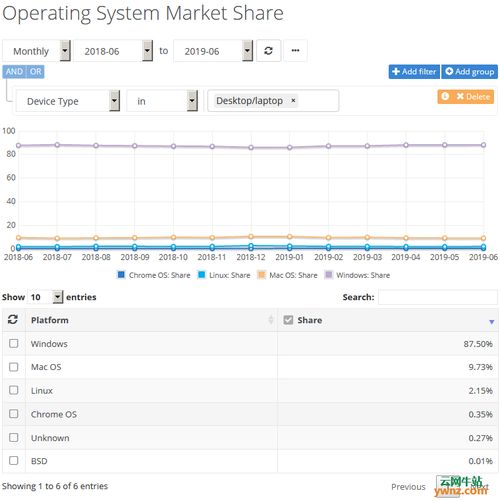Open the 2018-06 start date dropdown
The image size is (500, 501).
pos(113,51)
